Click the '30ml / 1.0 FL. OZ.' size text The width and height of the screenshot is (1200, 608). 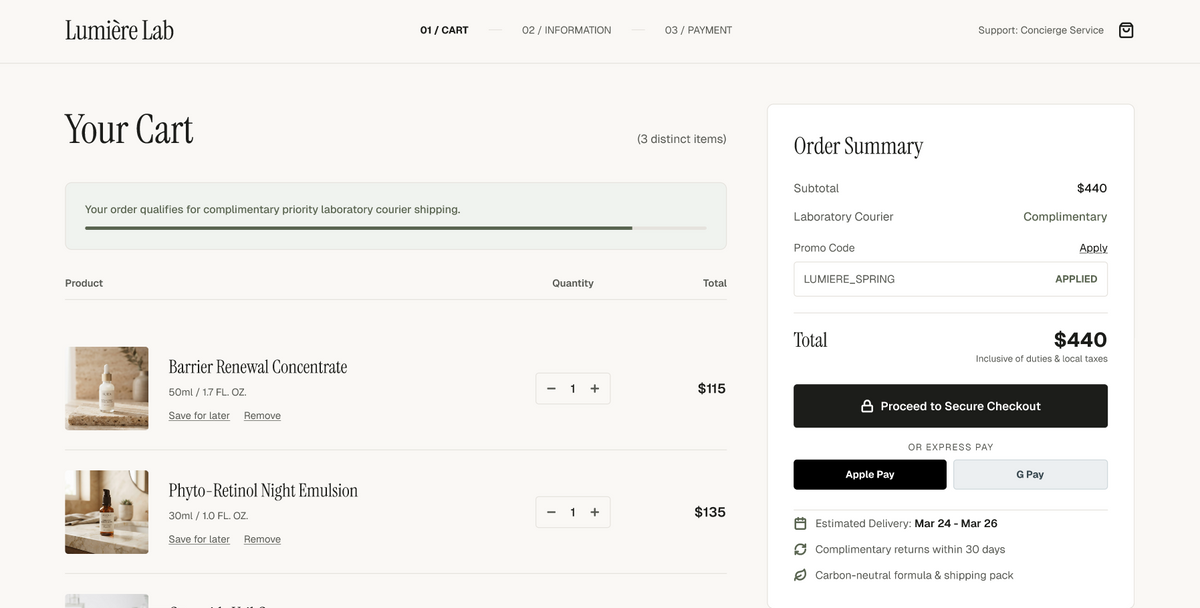pyautogui.click(x=208, y=516)
